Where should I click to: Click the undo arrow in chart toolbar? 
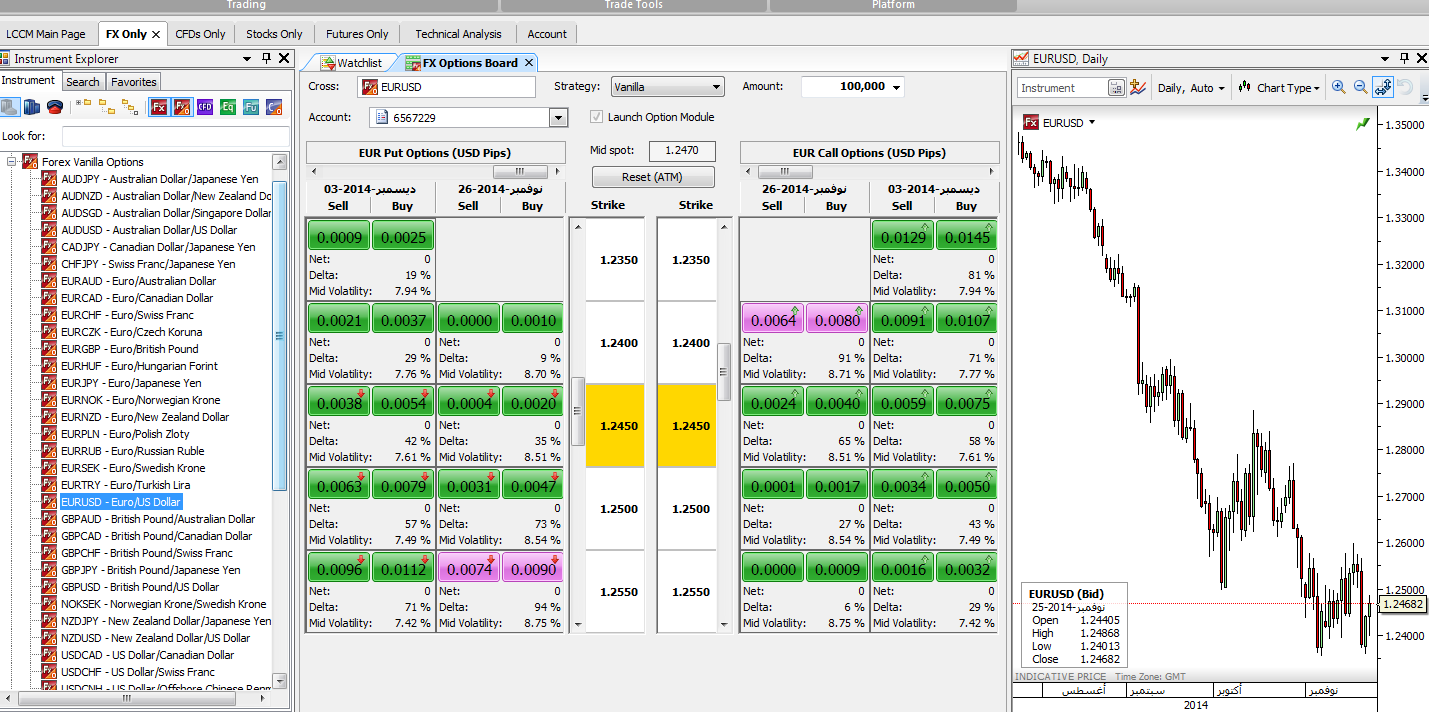[x=1405, y=87]
